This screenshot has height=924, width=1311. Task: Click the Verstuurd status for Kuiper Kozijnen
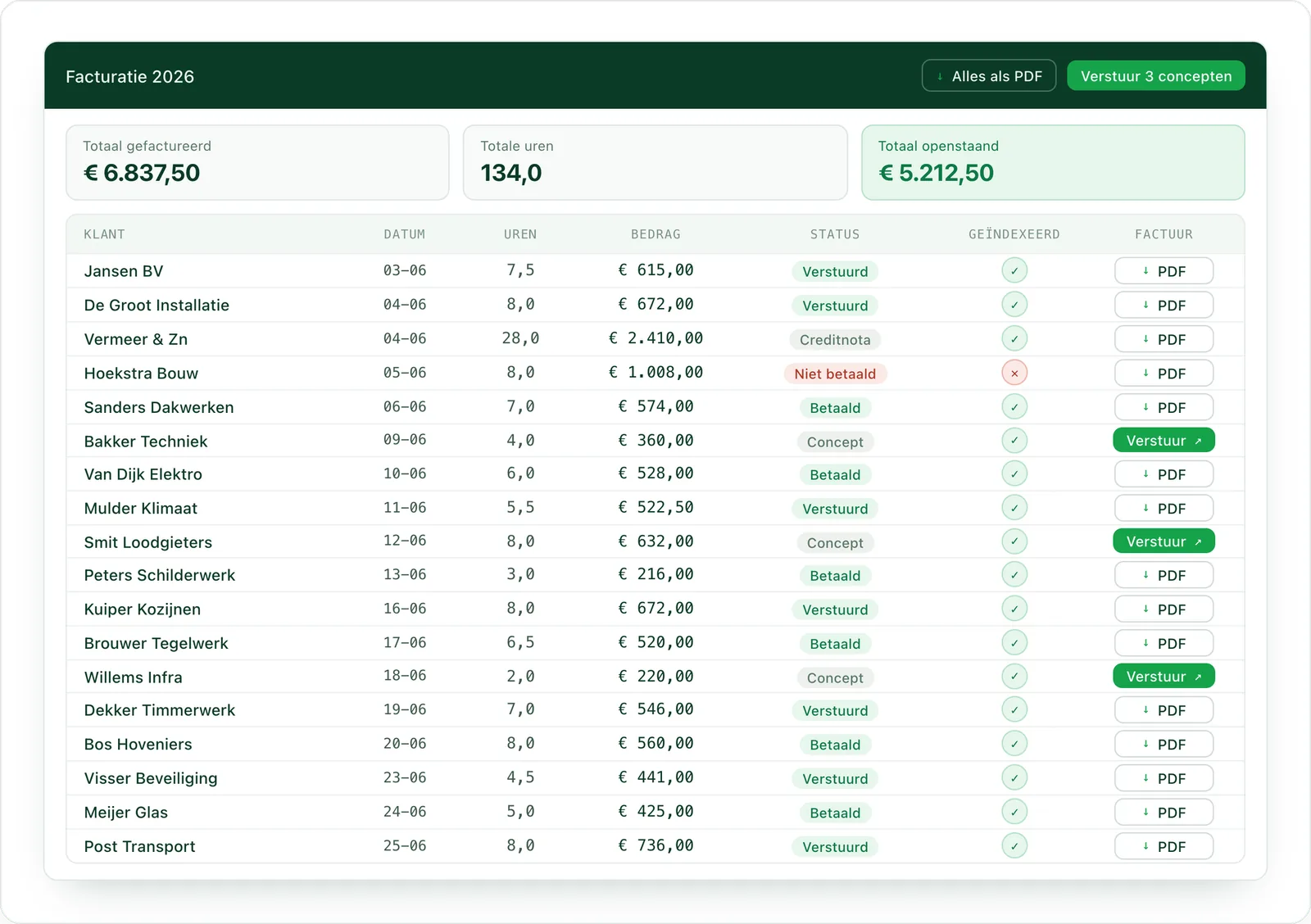(835, 609)
